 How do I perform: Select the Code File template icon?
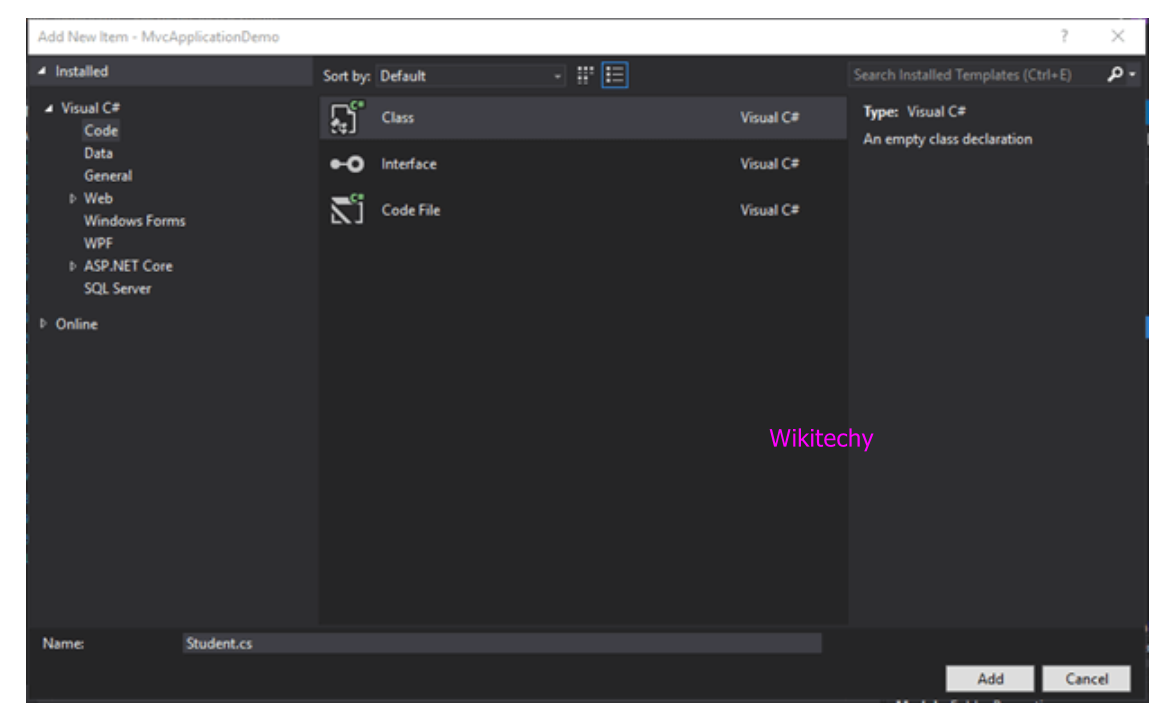click(x=347, y=210)
